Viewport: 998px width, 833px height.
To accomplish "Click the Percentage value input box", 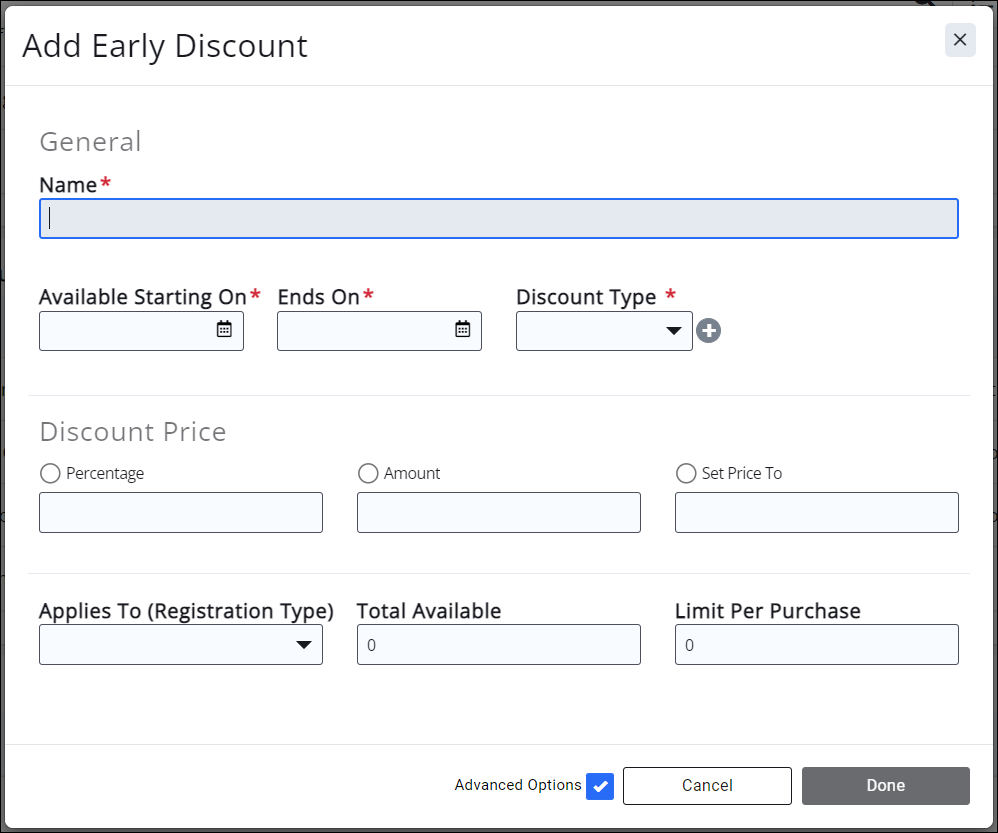I will click(x=181, y=512).
